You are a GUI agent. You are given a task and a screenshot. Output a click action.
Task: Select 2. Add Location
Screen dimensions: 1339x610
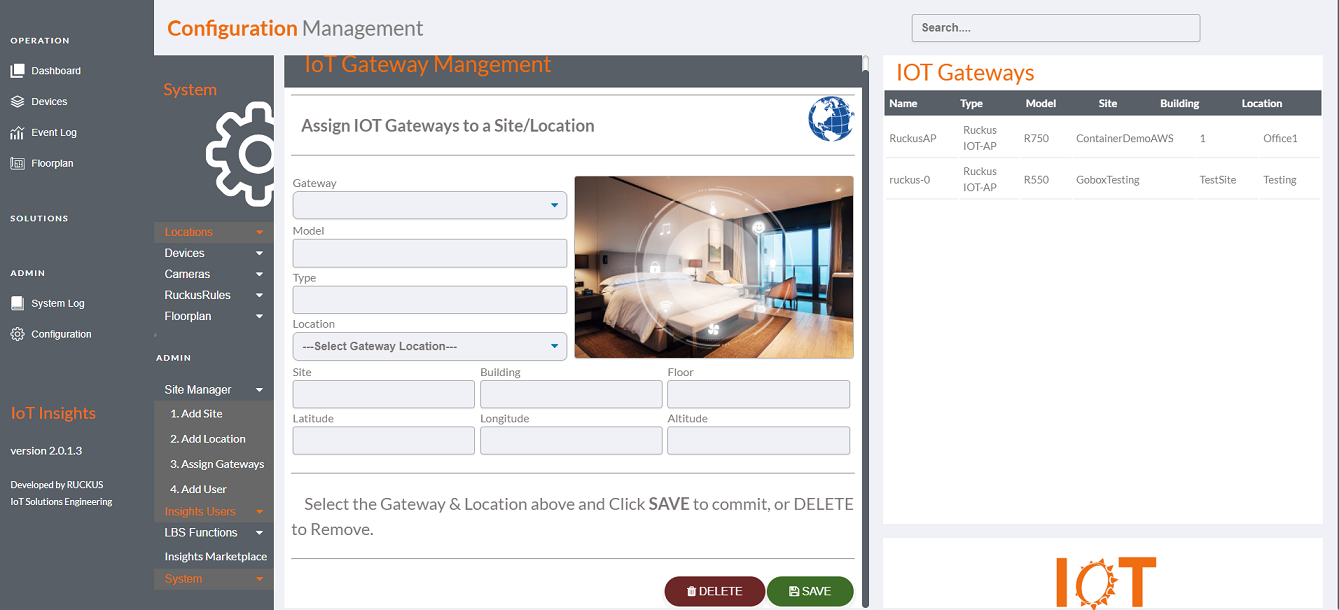[x=207, y=439]
